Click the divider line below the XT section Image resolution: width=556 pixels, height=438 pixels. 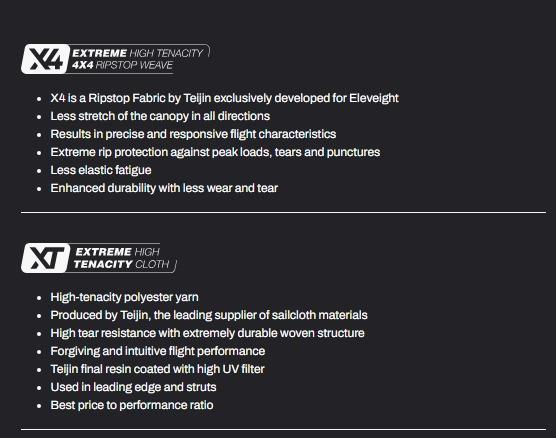(283, 429)
